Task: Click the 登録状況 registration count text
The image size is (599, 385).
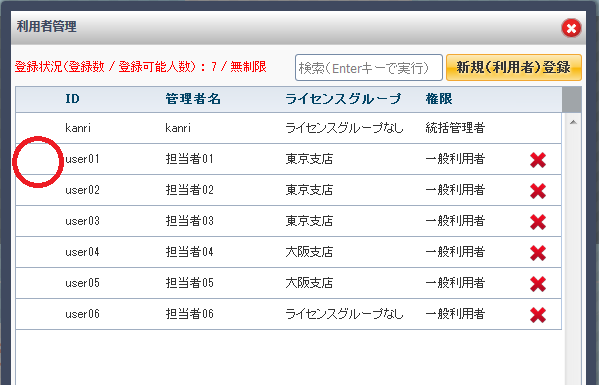Action: pos(141,67)
